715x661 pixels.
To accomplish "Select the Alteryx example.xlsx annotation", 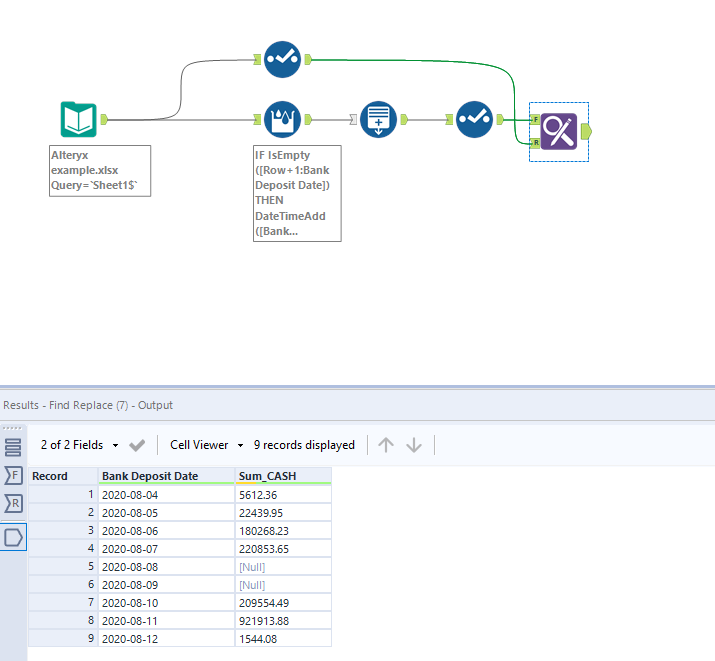I will click(x=100, y=171).
